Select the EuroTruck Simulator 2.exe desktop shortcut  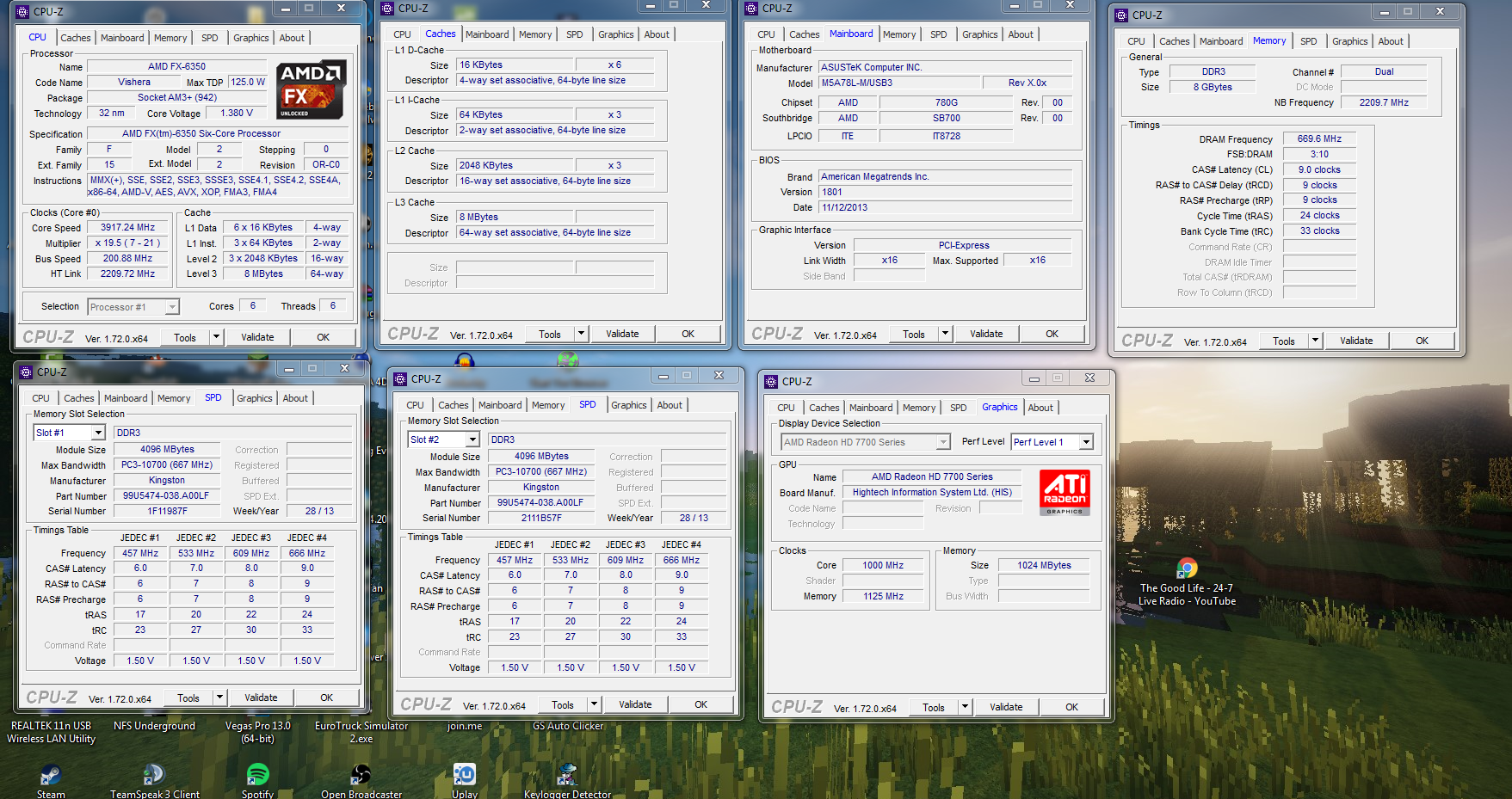click(x=361, y=732)
